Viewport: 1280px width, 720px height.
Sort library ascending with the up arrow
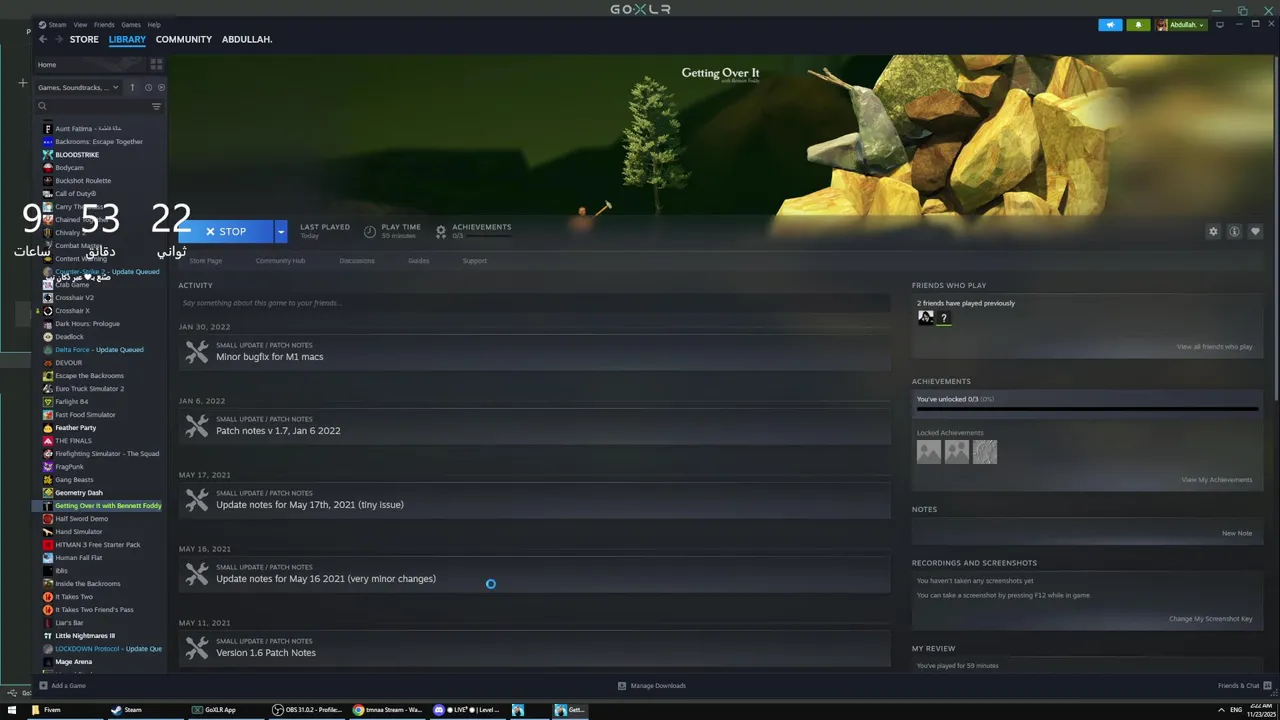click(132, 87)
